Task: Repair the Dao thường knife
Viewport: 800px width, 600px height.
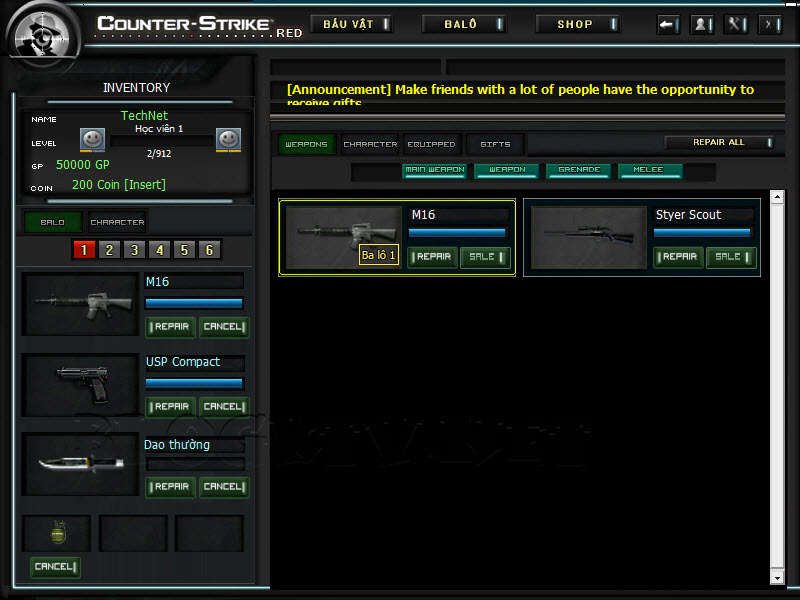Action: coord(170,487)
